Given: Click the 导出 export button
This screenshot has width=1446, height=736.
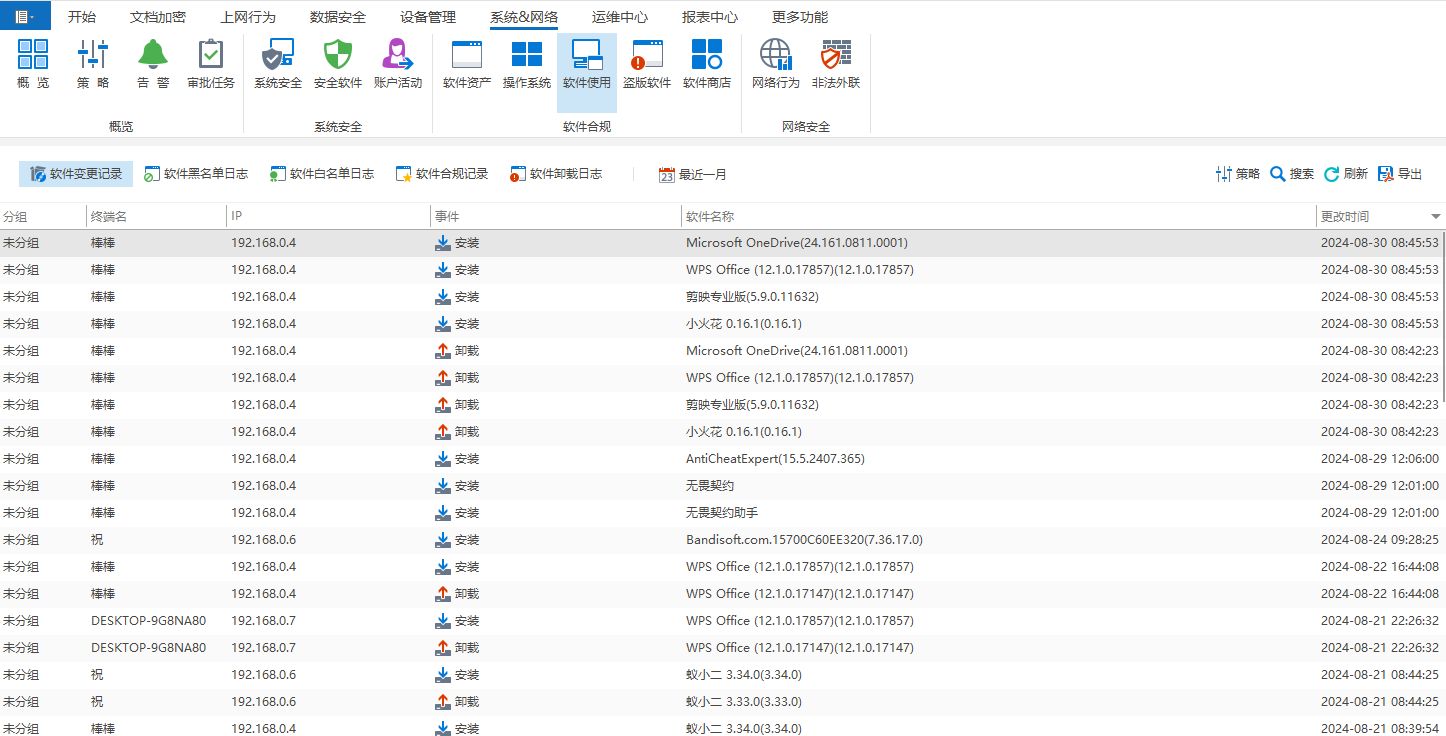Looking at the screenshot, I should pyautogui.click(x=1400, y=174).
